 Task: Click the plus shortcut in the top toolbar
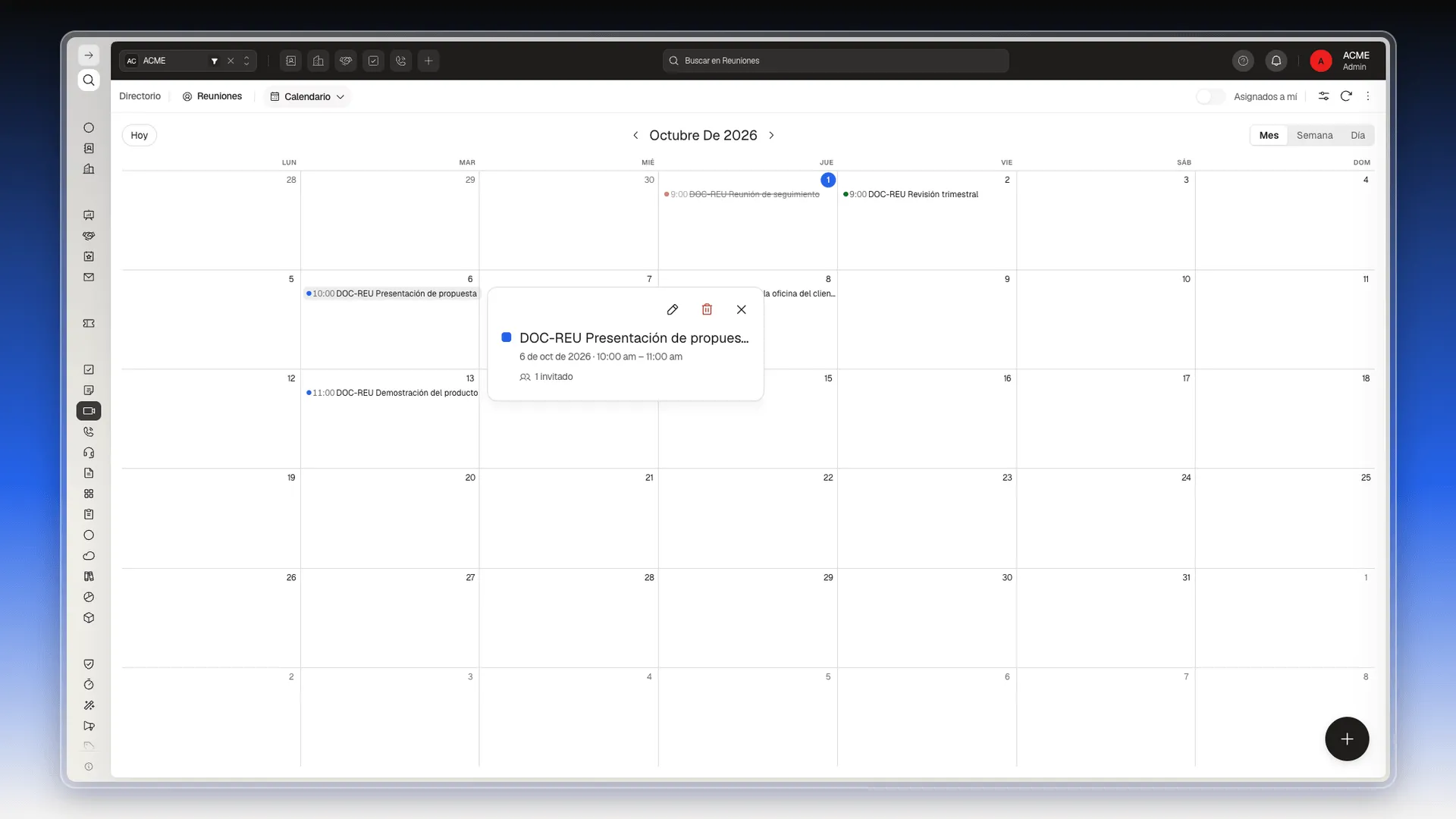tap(428, 61)
